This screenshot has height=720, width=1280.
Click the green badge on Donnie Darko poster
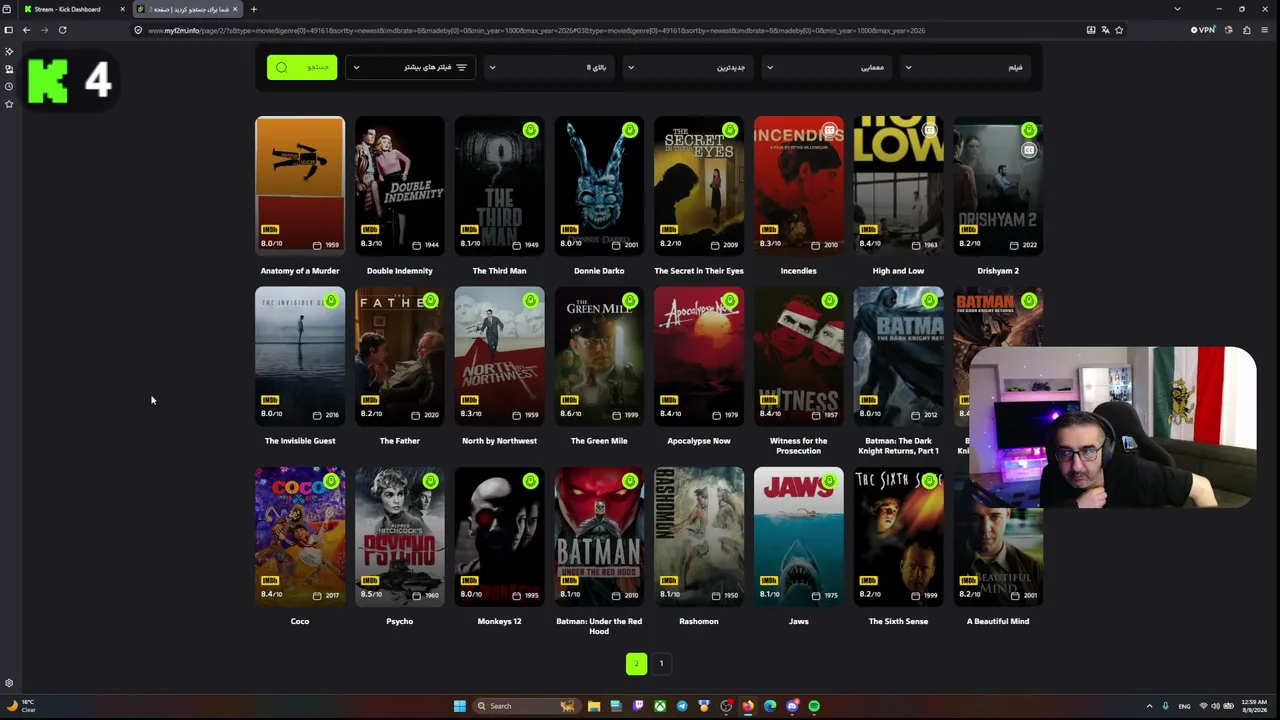click(630, 130)
